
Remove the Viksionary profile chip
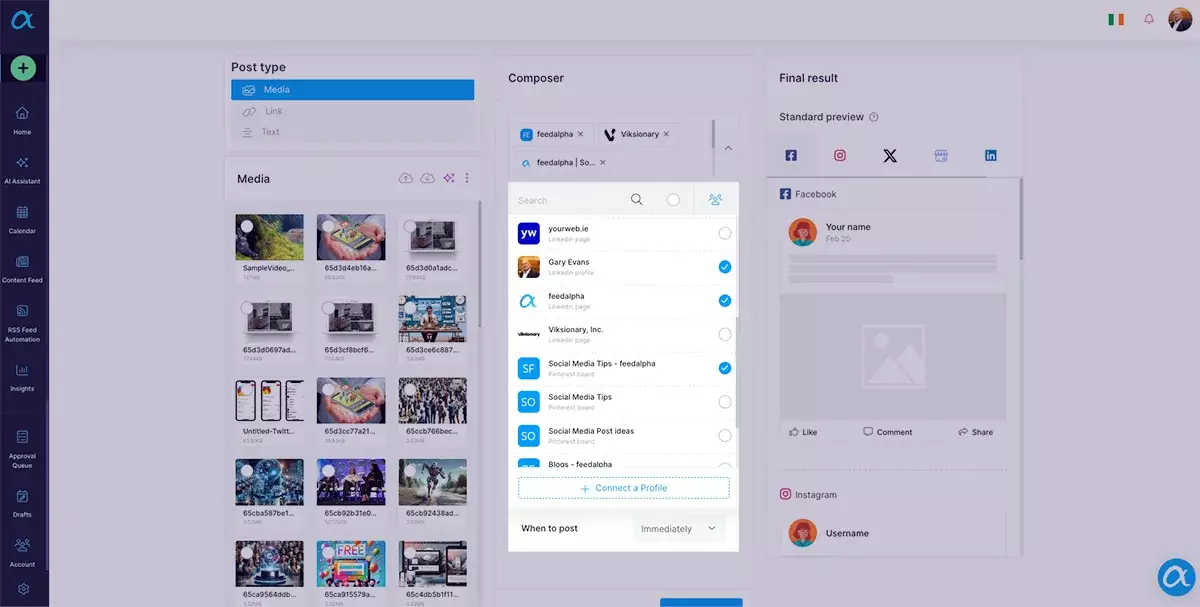pos(666,134)
